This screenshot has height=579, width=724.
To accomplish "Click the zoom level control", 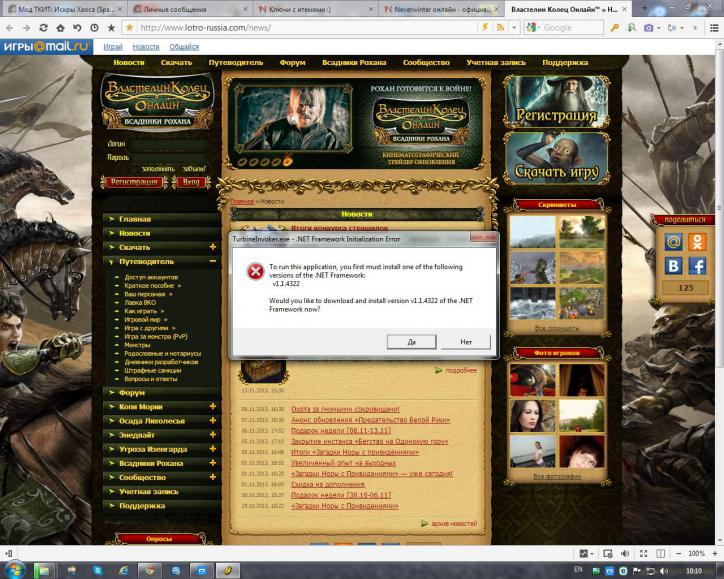I will pos(696,553).
